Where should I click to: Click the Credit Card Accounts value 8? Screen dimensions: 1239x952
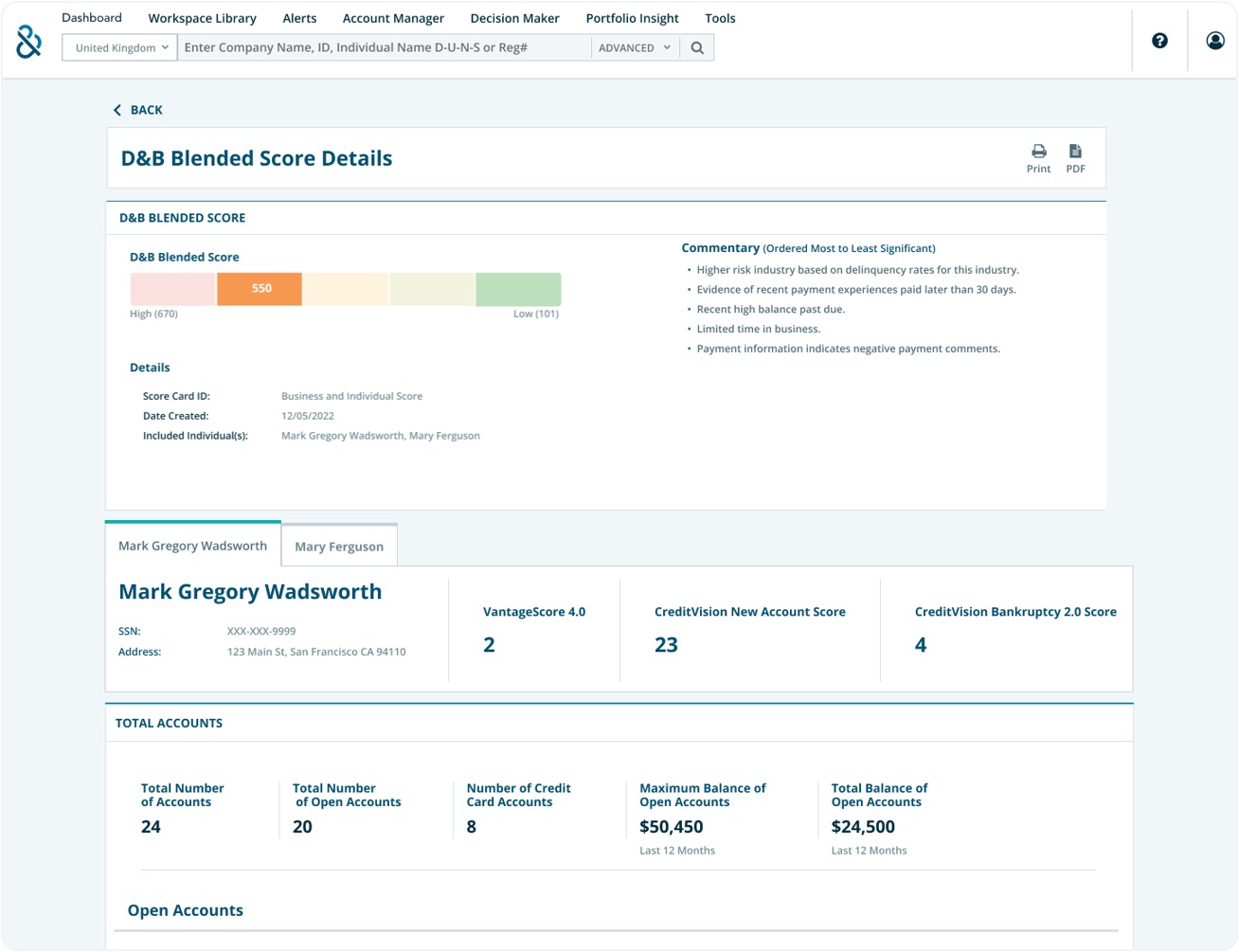[472, 827]
